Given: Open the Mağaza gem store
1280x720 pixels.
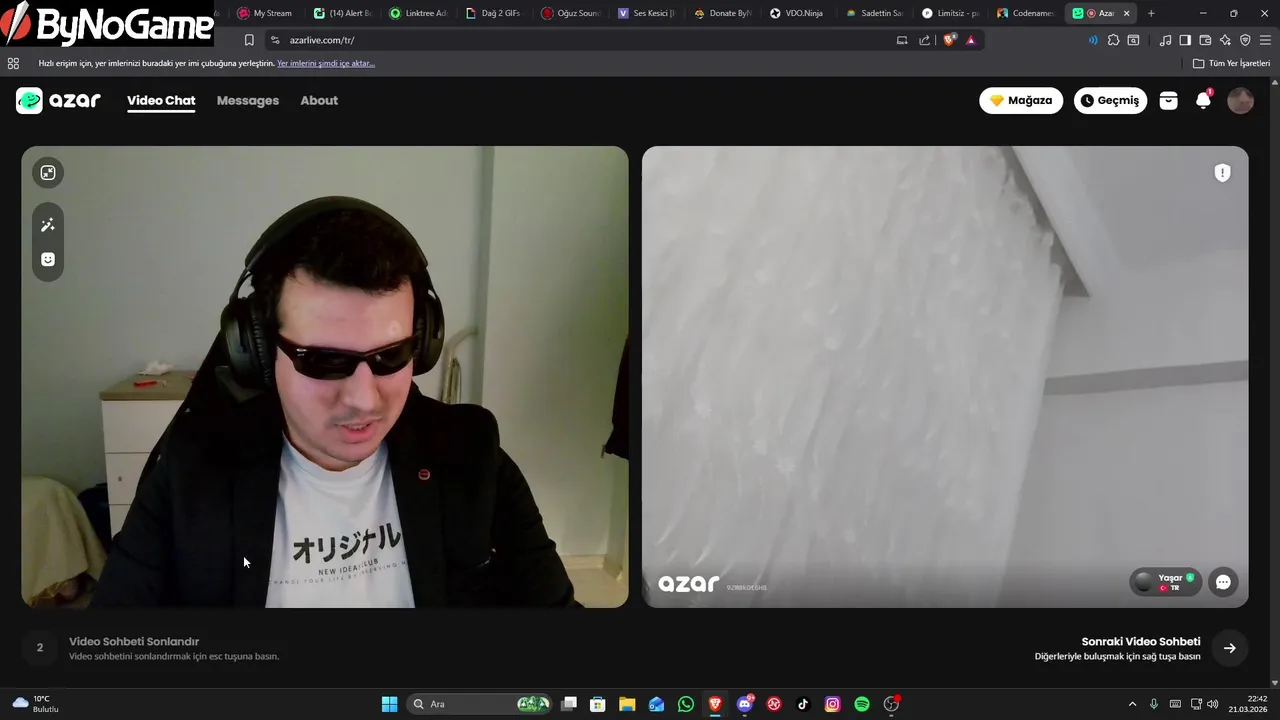Looking at the screenshot, I should (1021, 100).
